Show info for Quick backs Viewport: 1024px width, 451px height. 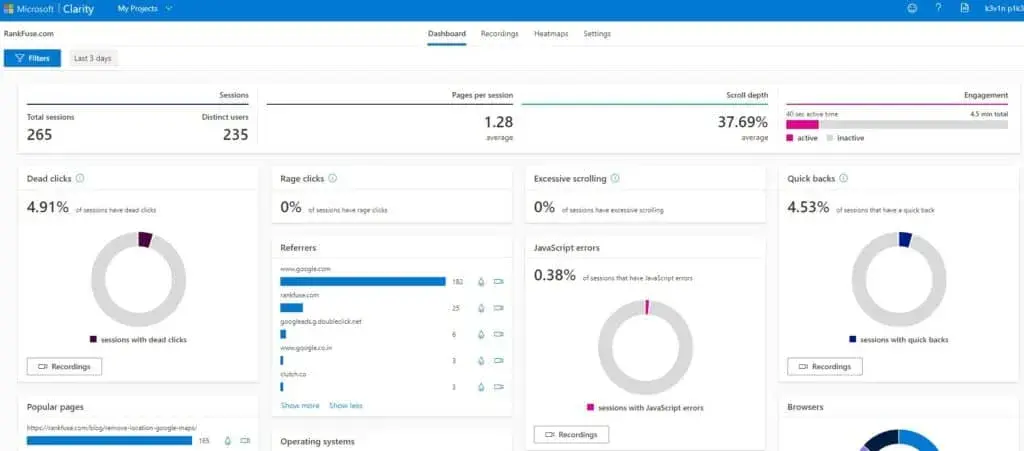[843, 178]
